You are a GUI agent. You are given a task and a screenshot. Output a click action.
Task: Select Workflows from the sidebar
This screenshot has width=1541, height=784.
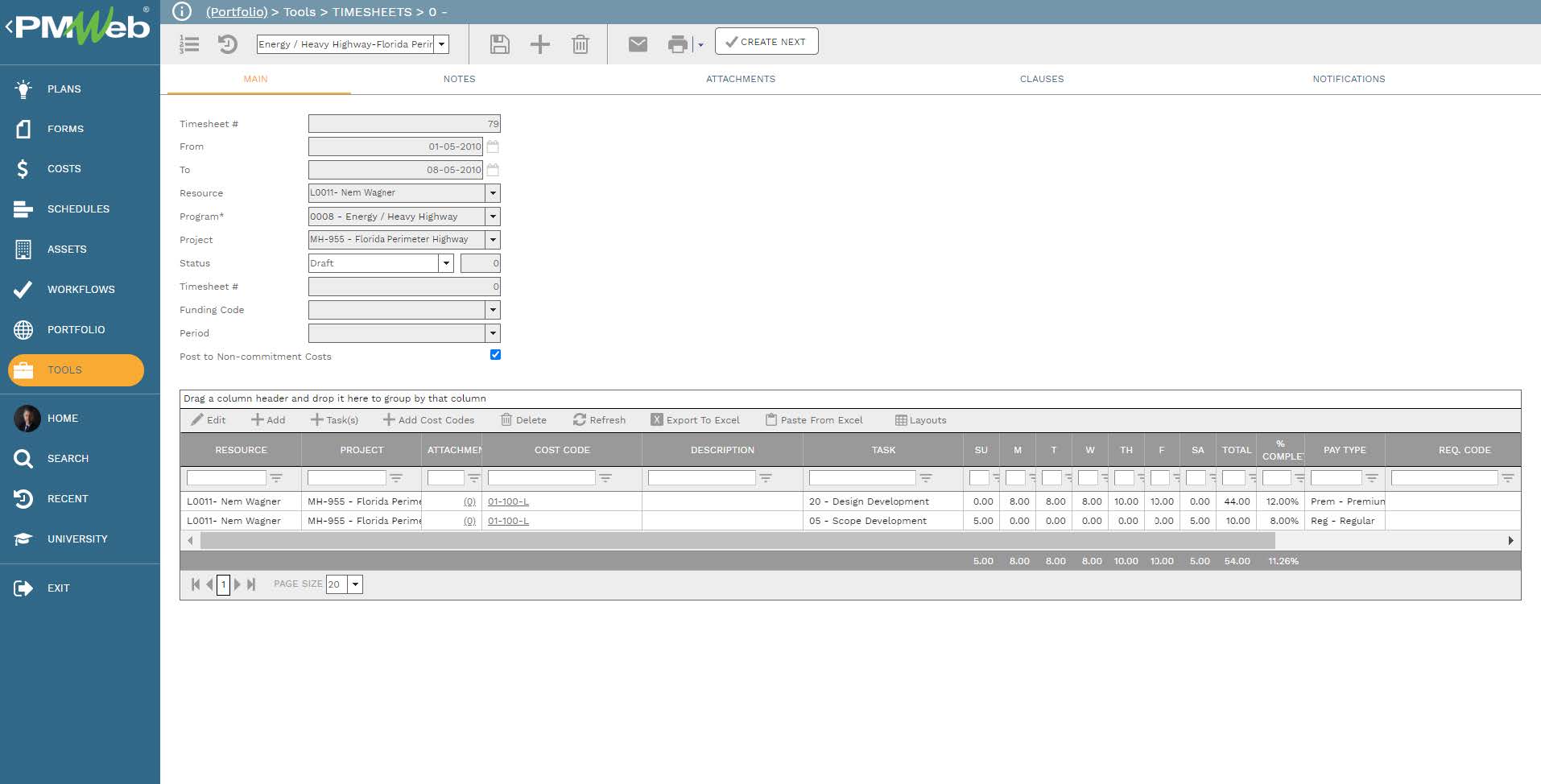point(81,289)
